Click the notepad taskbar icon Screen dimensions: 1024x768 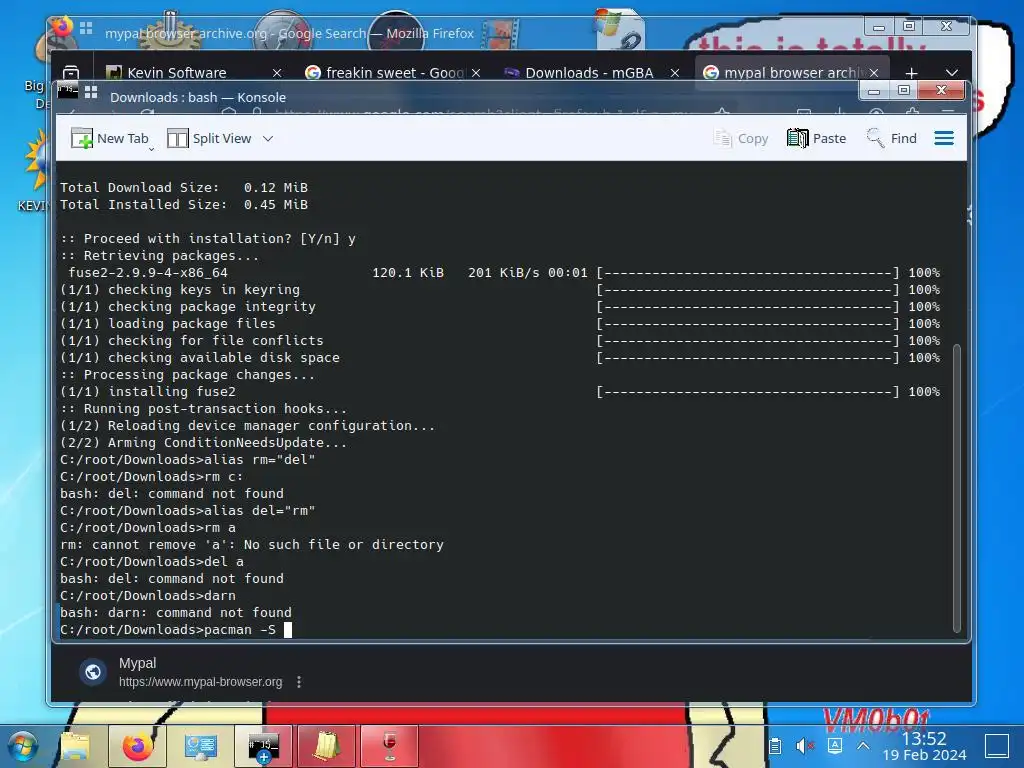pyautogui.click(x=327, y=746)
